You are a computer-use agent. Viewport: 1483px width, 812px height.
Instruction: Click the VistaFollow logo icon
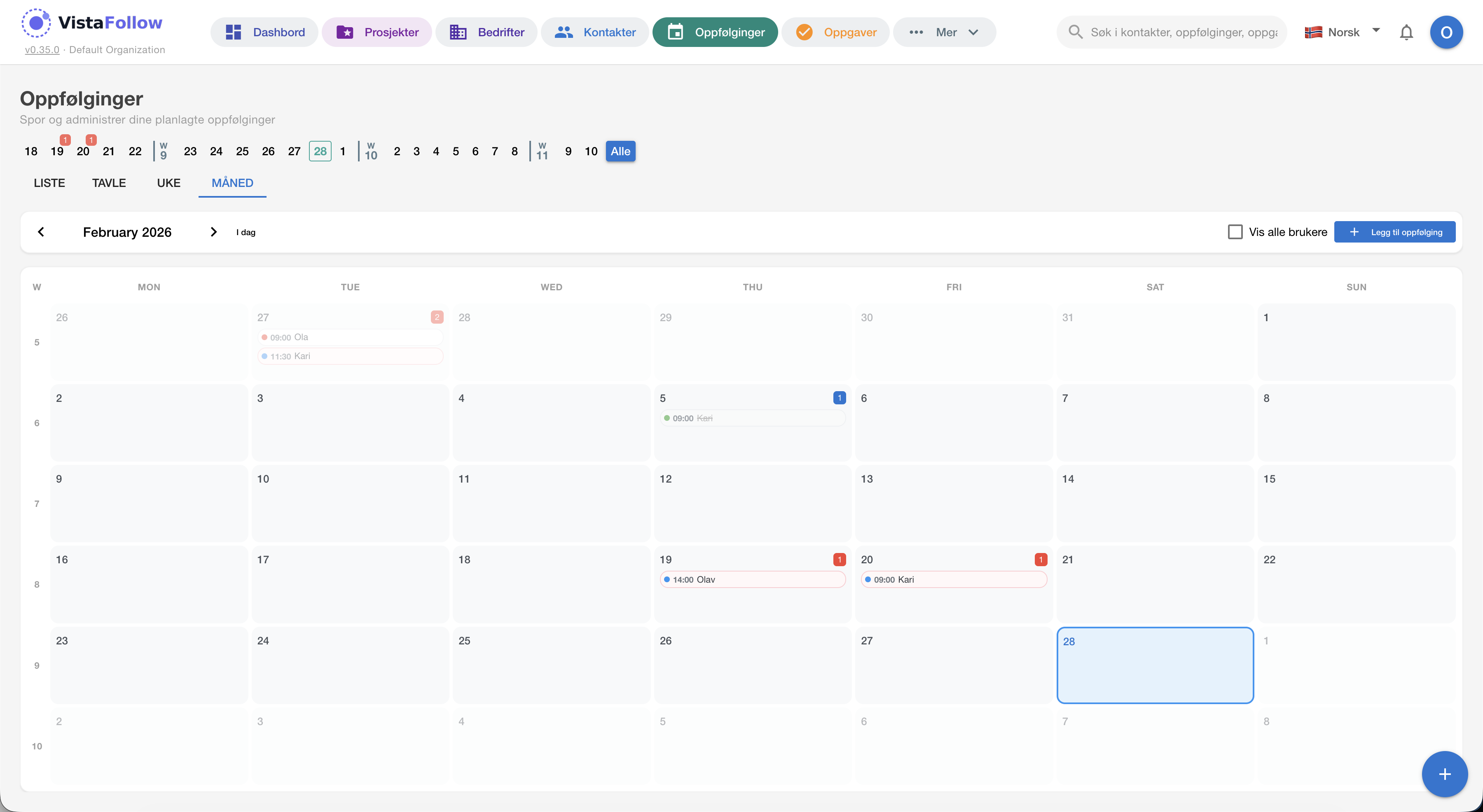tap(36, 23)
